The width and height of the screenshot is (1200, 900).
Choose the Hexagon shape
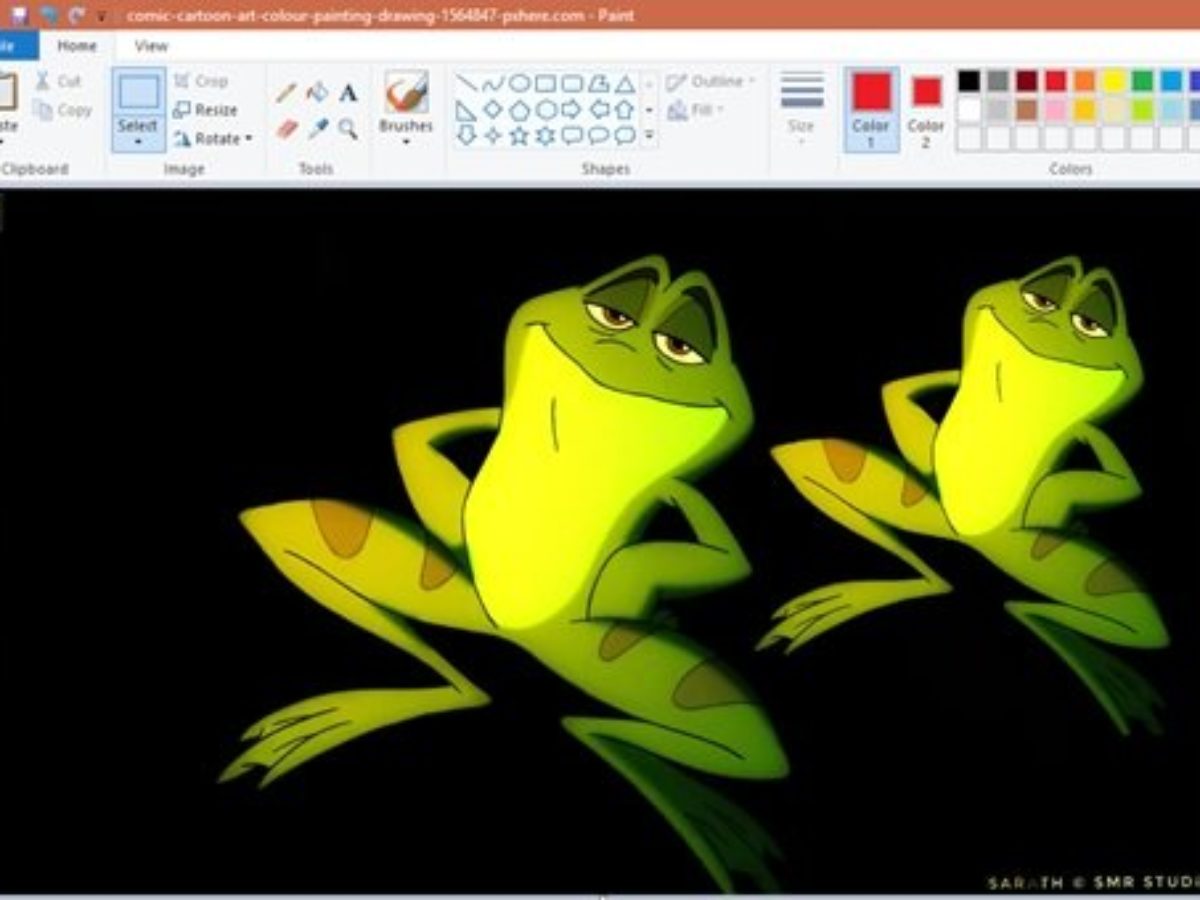click(x=545, y=110)
